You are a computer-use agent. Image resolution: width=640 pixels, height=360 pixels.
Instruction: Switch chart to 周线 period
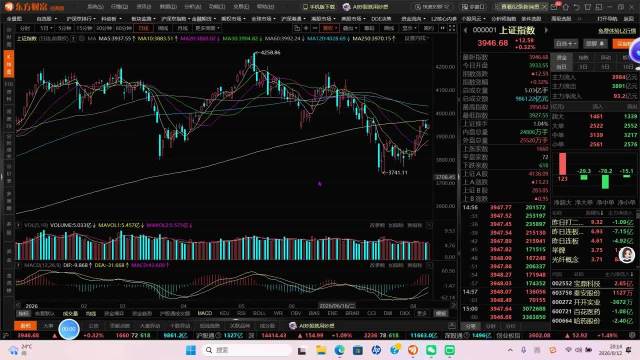coord(163,28)
